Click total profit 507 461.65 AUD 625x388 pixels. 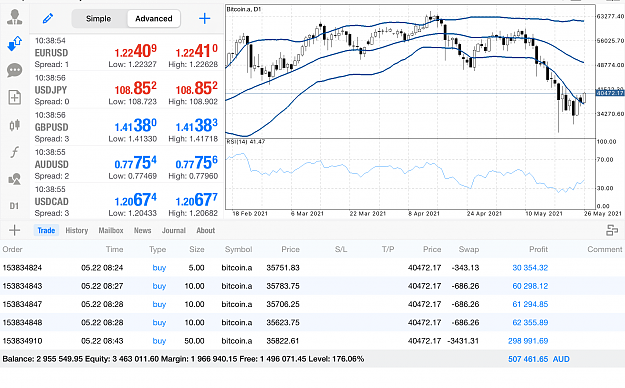539,359
